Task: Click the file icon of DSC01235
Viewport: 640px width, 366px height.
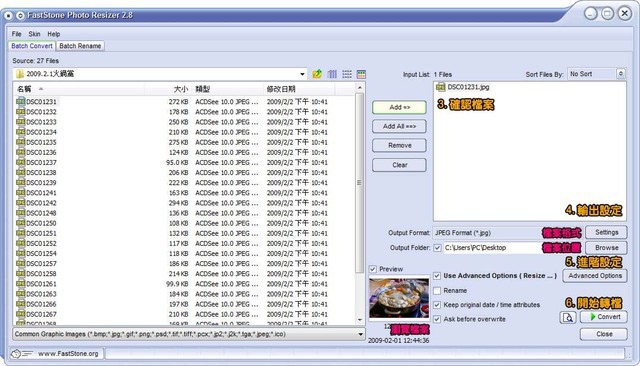Action: 20,142
